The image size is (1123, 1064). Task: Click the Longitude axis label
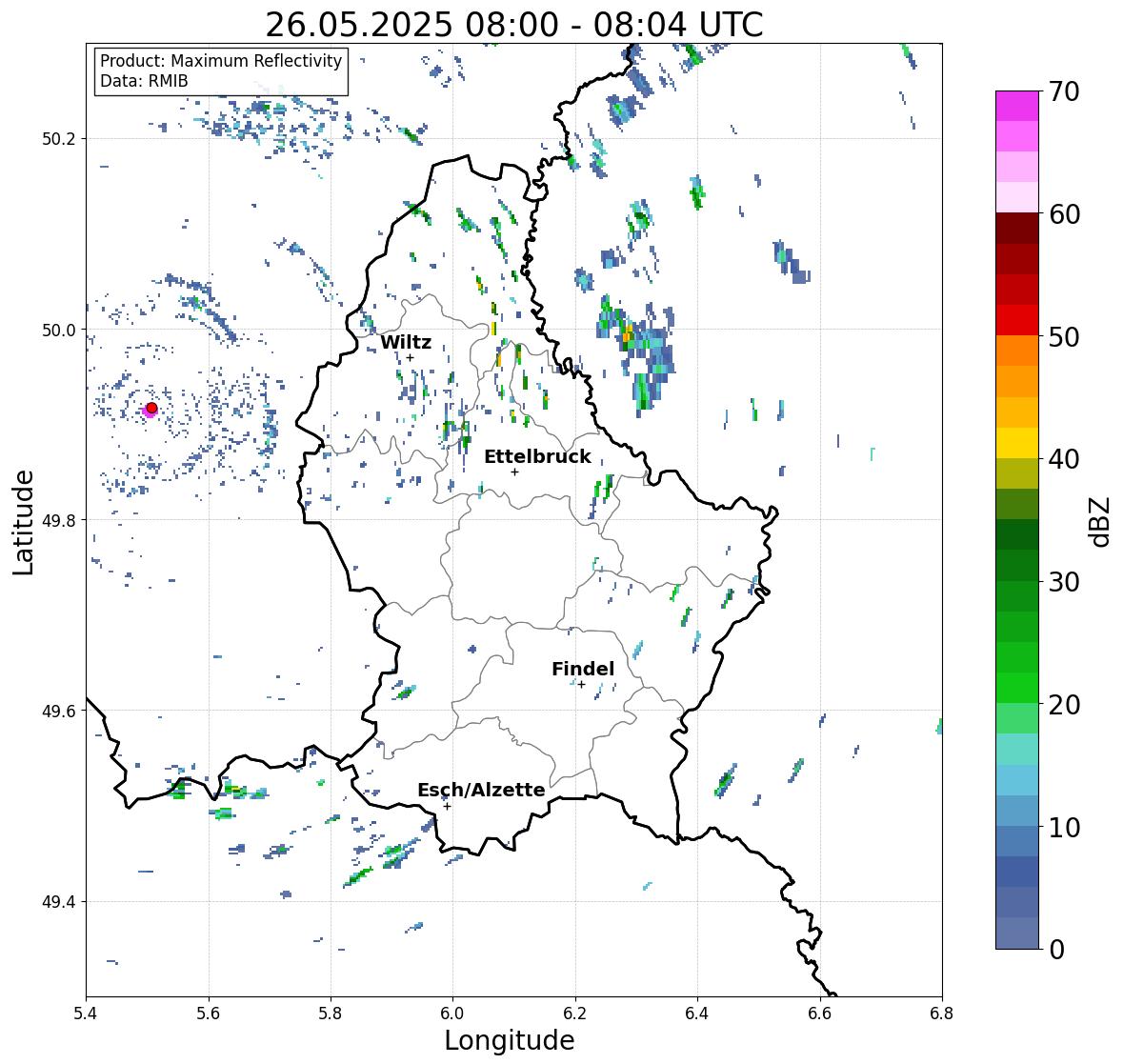pyautogui.click(x=510, y=1040)
